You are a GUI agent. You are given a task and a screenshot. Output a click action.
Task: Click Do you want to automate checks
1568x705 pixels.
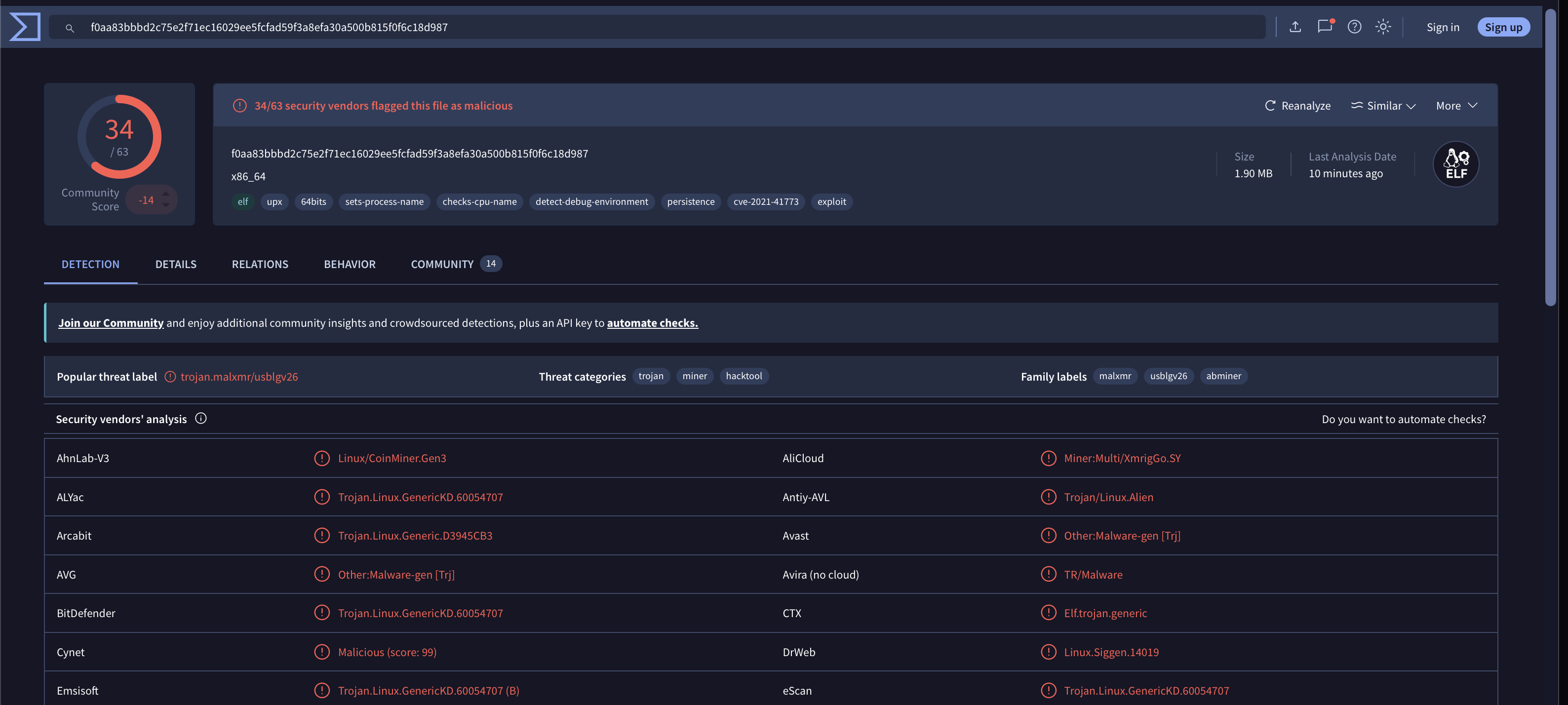point(1404,419)
